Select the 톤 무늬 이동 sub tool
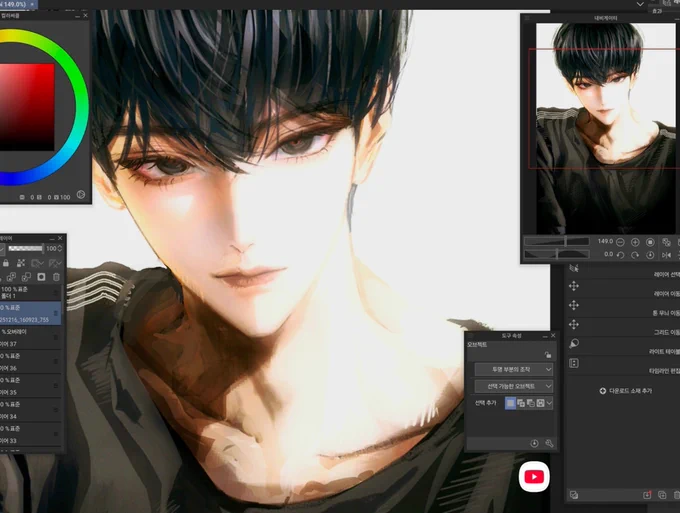This screenshot has width=680, height=513. click(623, 307)
